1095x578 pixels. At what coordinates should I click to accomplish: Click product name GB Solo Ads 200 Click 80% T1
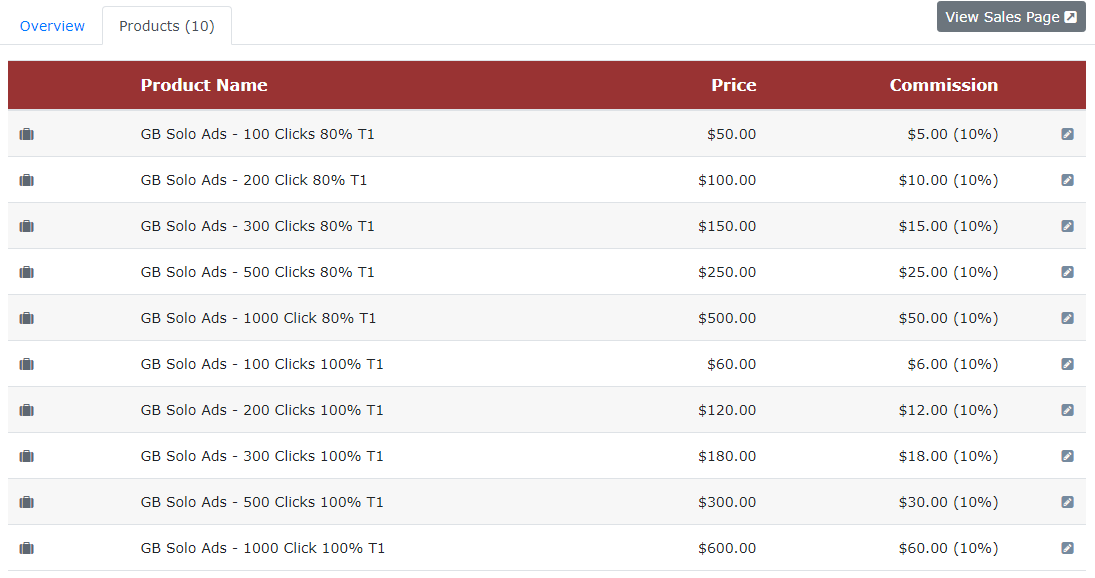point(253,180)
